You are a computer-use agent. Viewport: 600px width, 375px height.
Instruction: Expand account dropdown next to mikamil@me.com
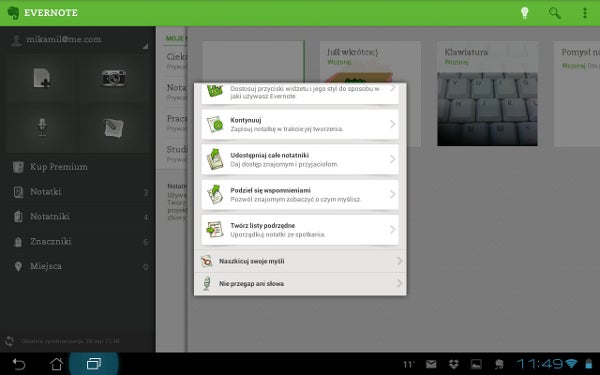point(145,46)
